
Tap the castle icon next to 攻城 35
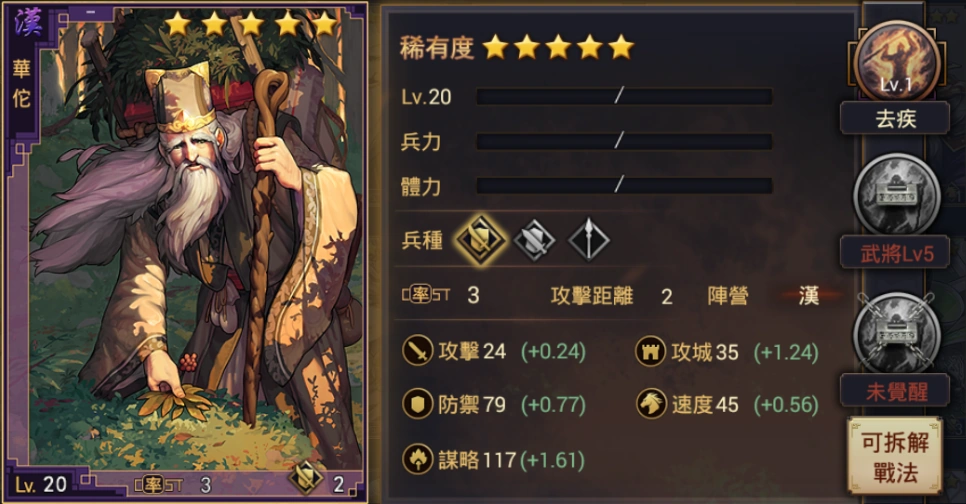[x=651, y=351]
